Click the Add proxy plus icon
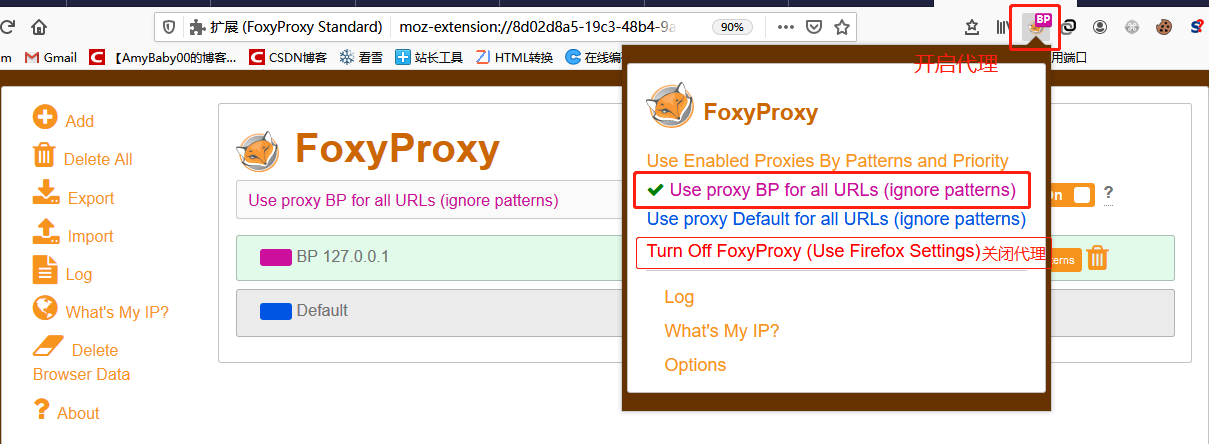The width and height of the screenshot is (1209, 444). click(x=45, y=118)
